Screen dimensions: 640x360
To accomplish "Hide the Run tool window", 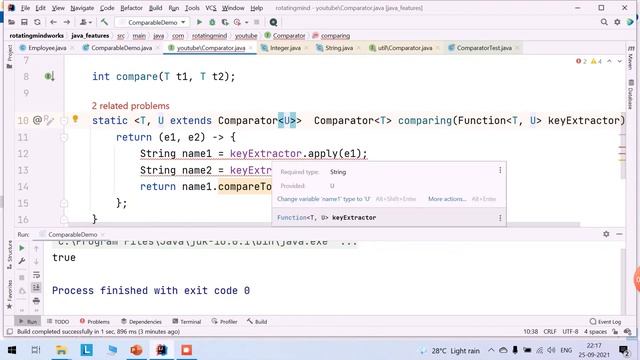I will coord(619,234).
